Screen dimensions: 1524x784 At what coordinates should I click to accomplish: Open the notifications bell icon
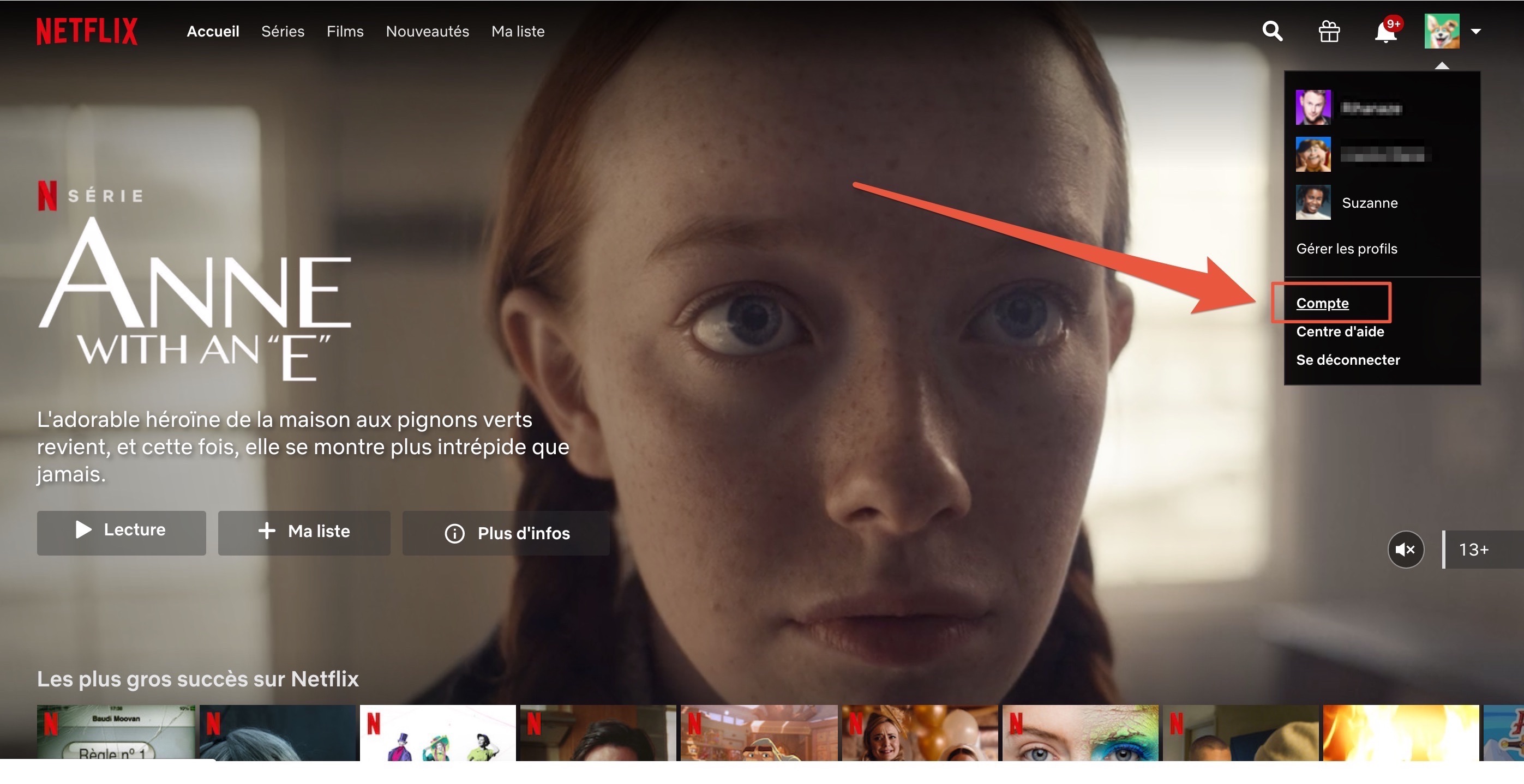tap(1385, 31)
